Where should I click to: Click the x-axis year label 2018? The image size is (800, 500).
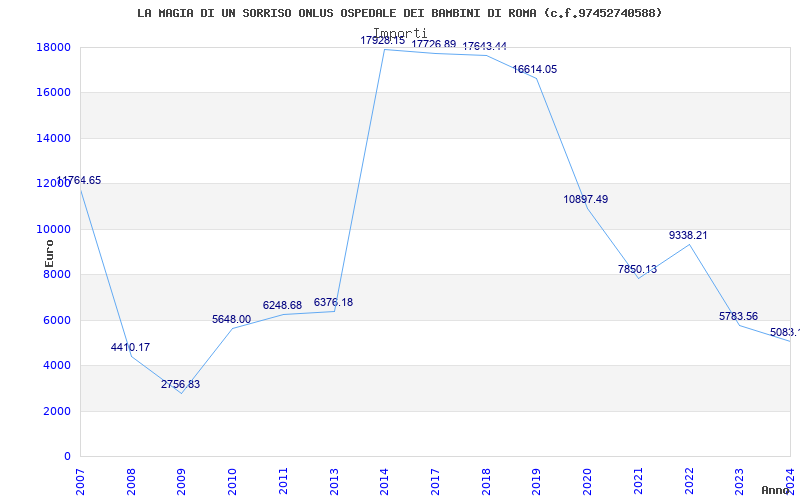486,481
